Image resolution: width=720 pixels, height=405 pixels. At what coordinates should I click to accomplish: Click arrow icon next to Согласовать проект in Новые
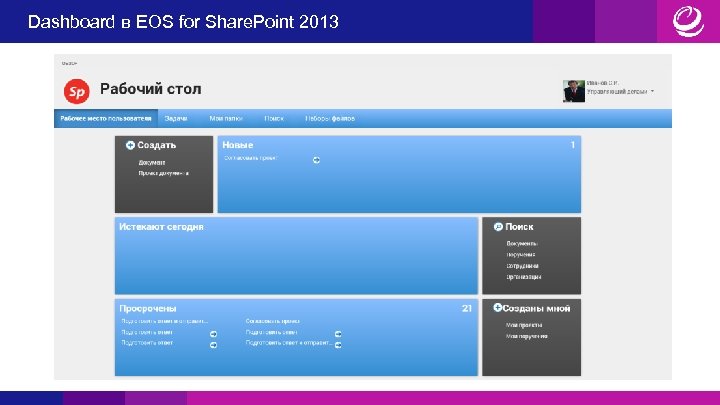[x=316, y=160]
